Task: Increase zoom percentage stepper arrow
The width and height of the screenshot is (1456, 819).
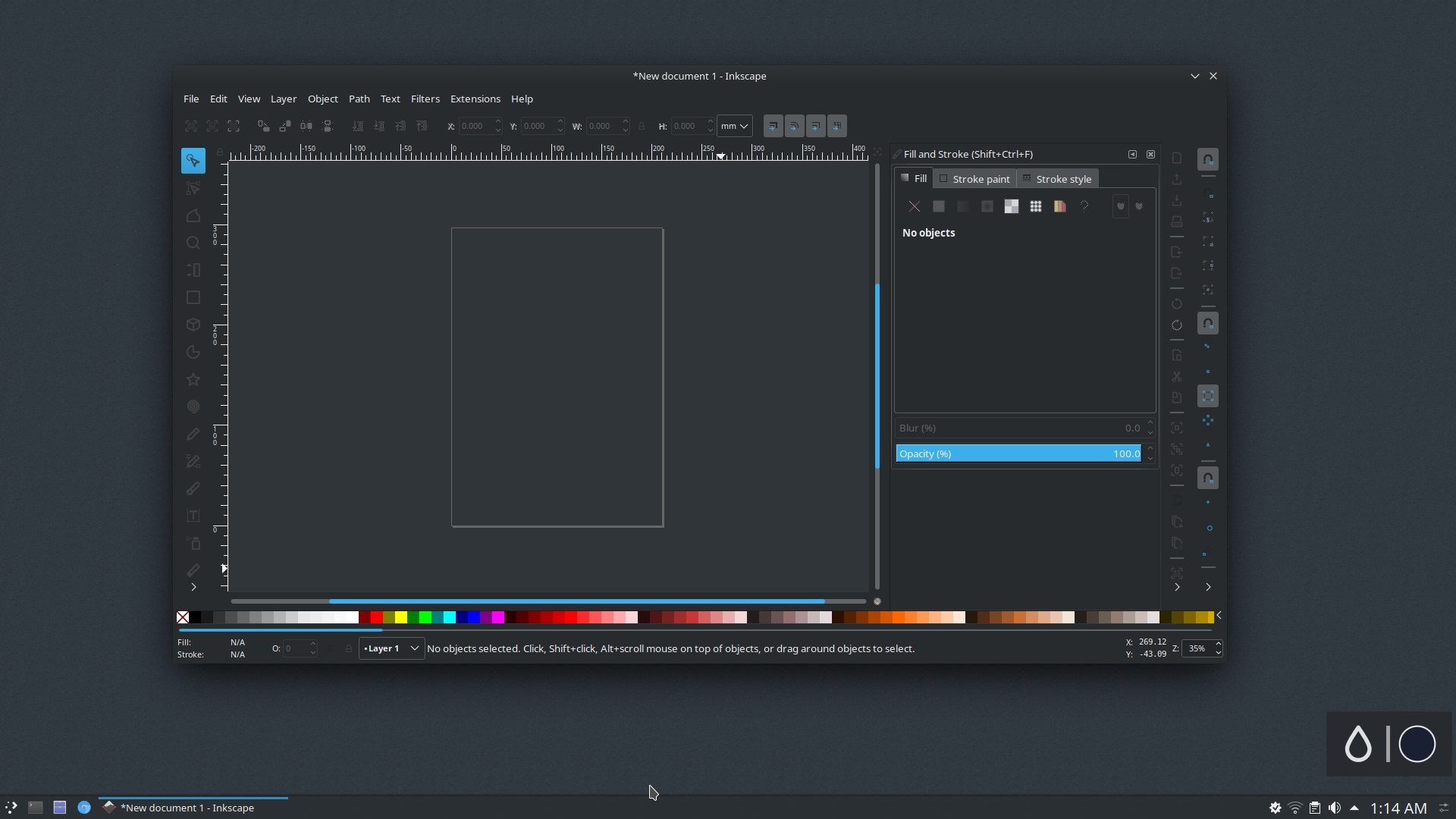Action: (1218, 645)
